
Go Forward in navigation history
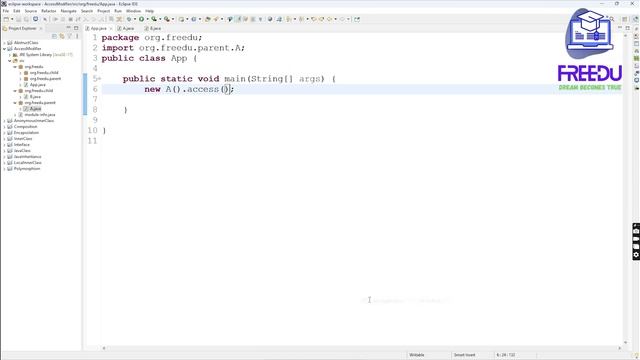point(342,19)
